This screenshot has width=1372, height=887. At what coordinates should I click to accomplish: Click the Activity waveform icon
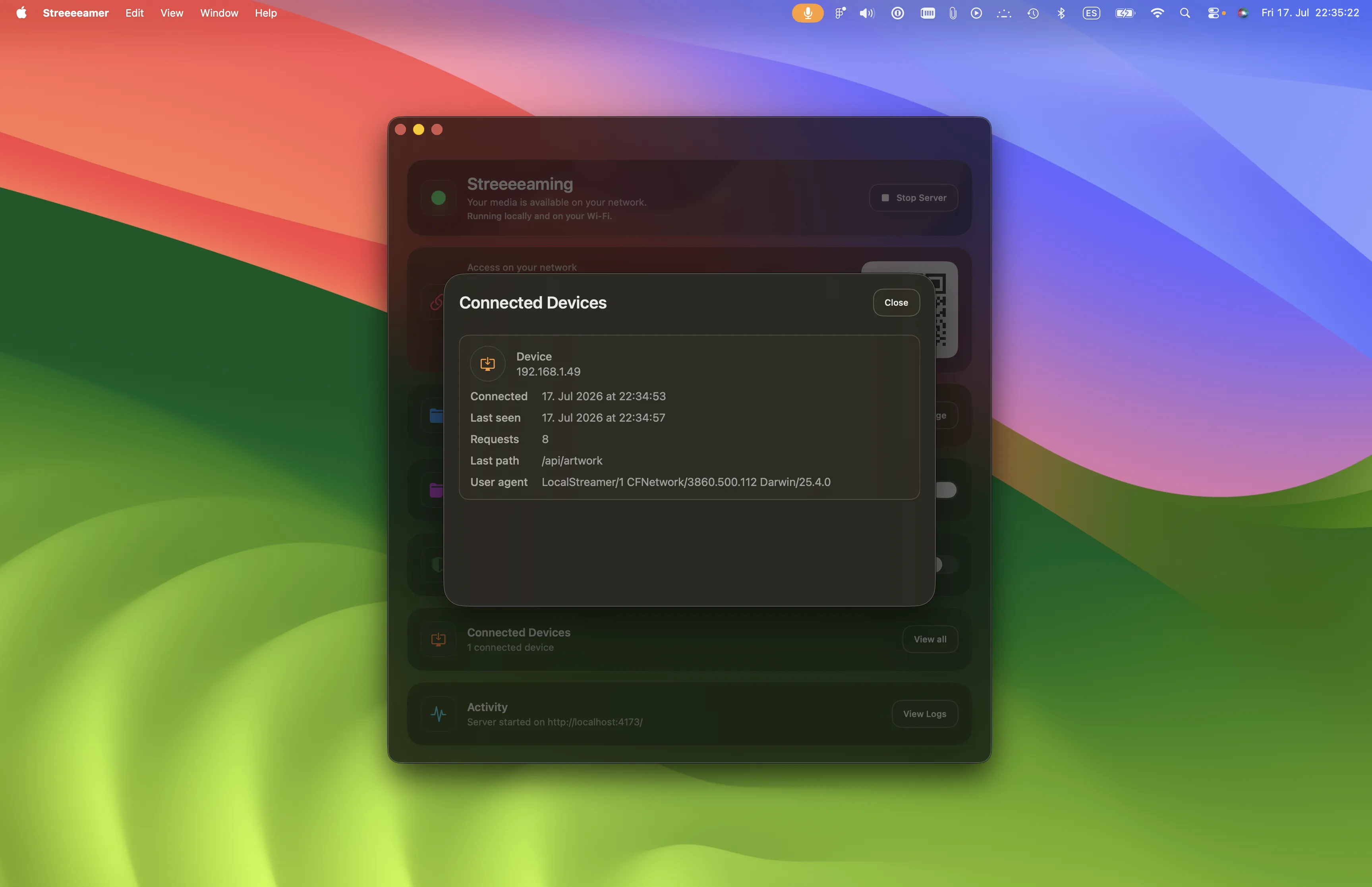coord(439,714)
